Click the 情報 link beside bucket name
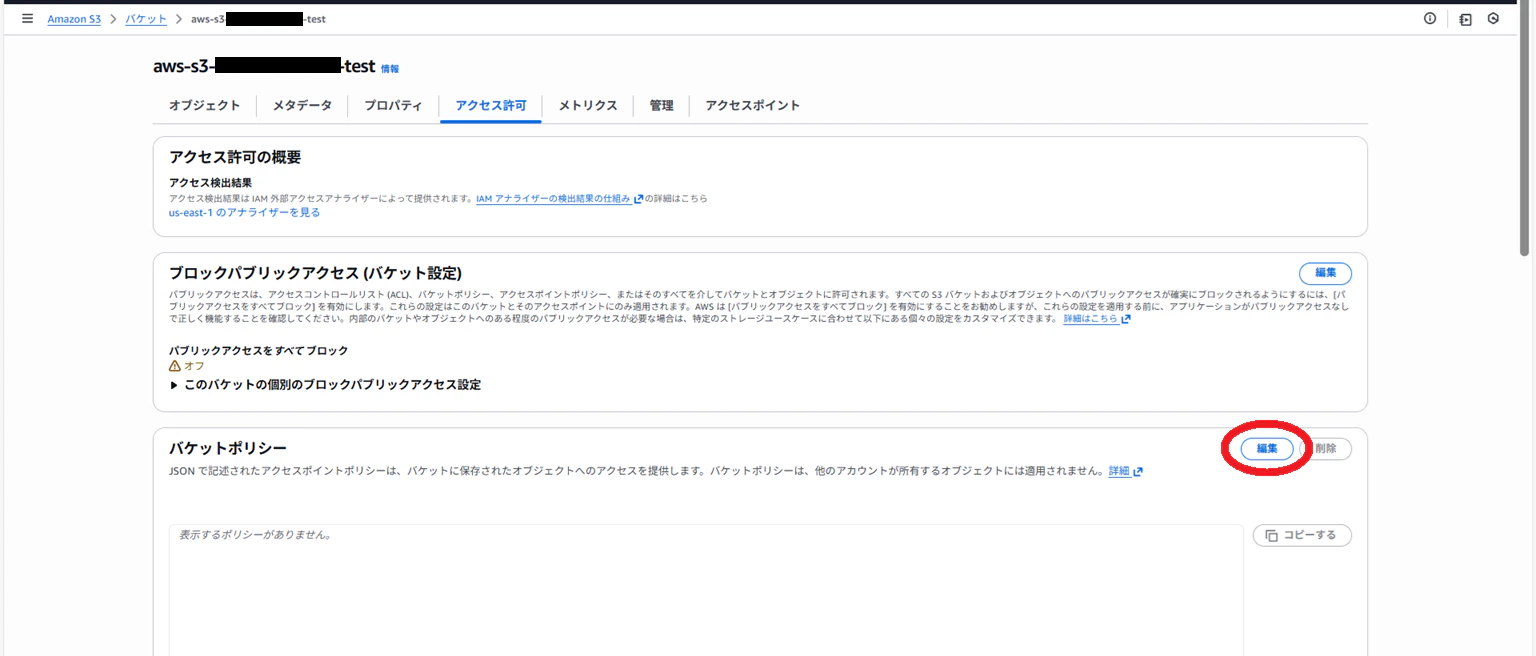This screenshot has width=1536, height=656. [x=390, y=69]
